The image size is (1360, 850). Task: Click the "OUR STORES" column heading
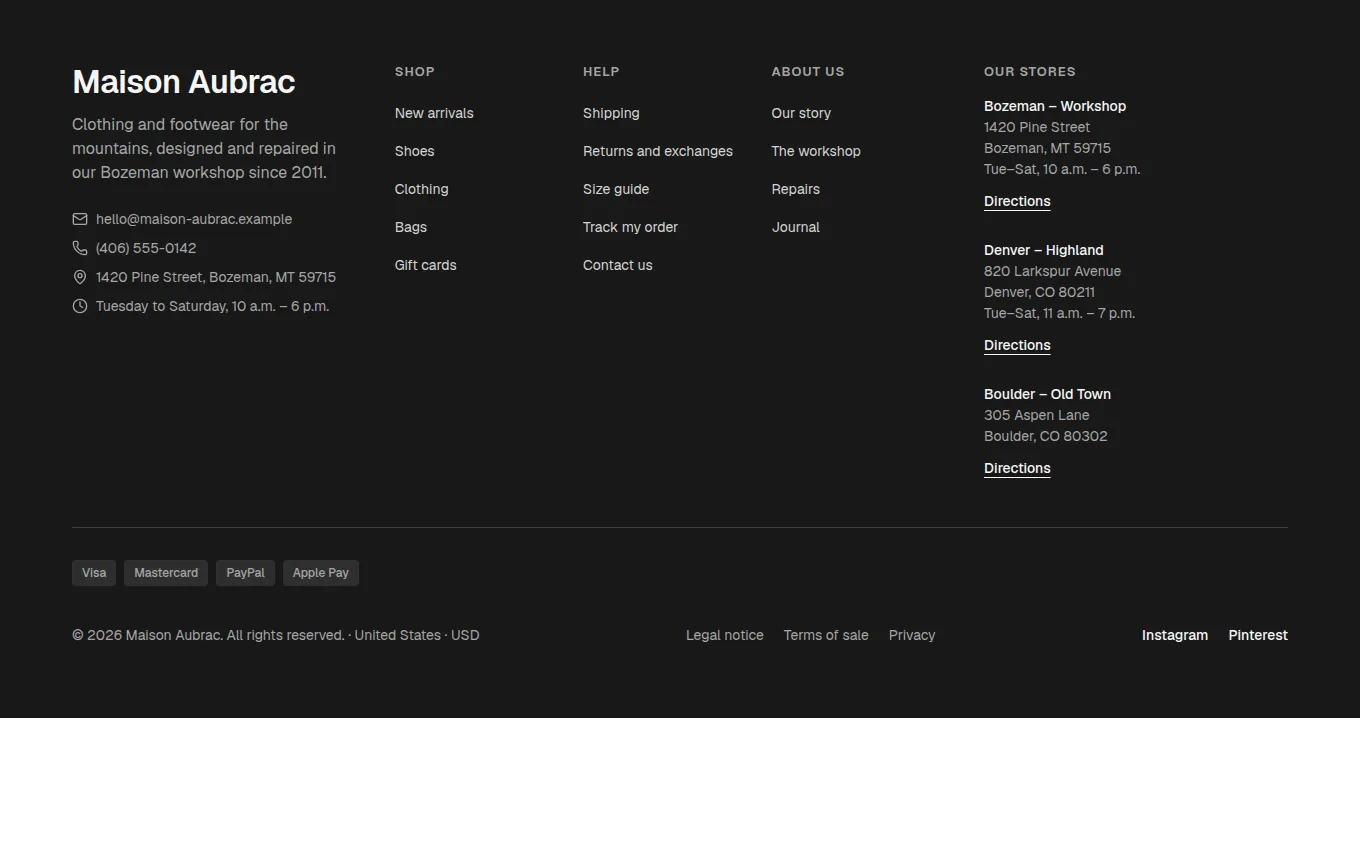[1030, 72]
